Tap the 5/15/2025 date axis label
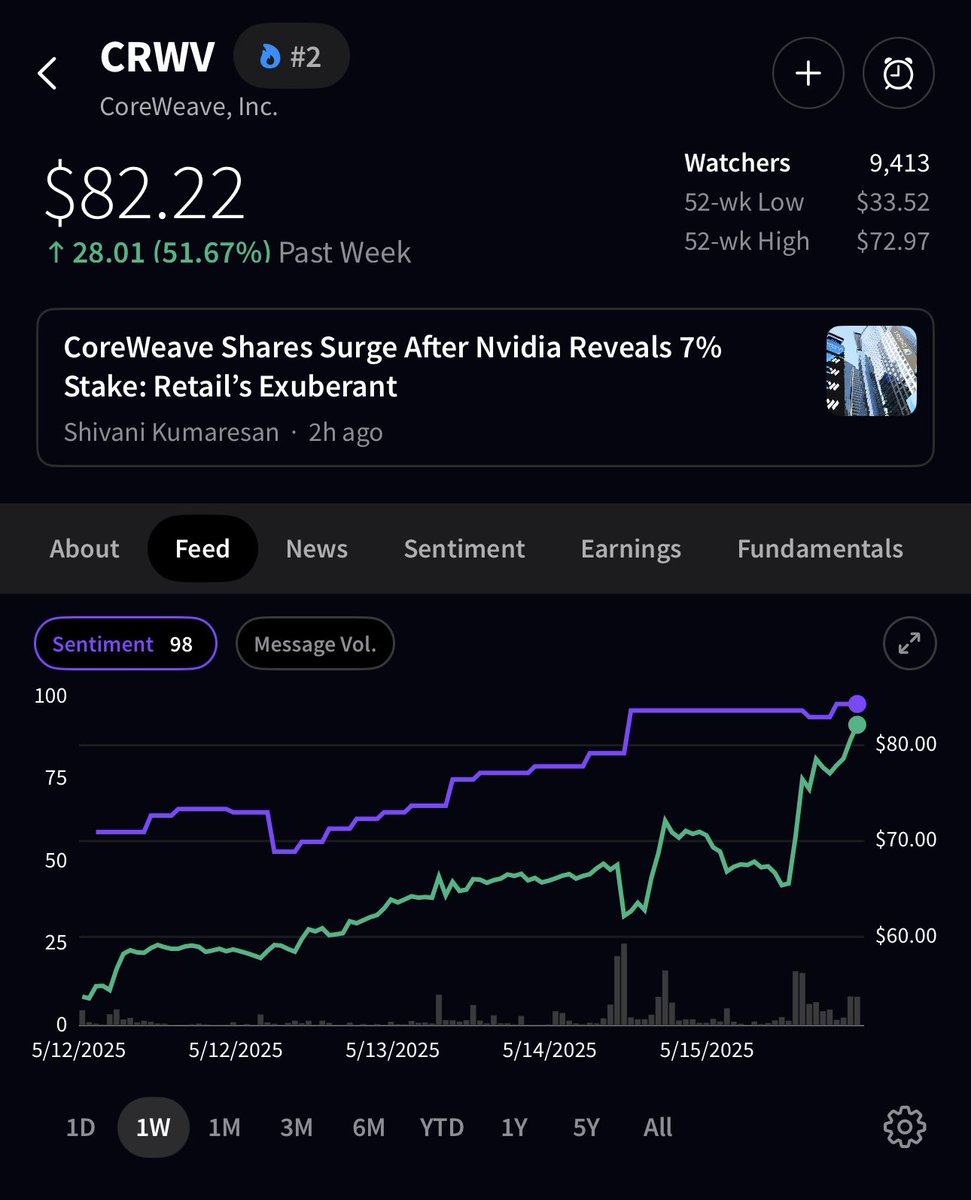Image resolution: width=971 pixels, height=1200 pixels. (706, 1051)
